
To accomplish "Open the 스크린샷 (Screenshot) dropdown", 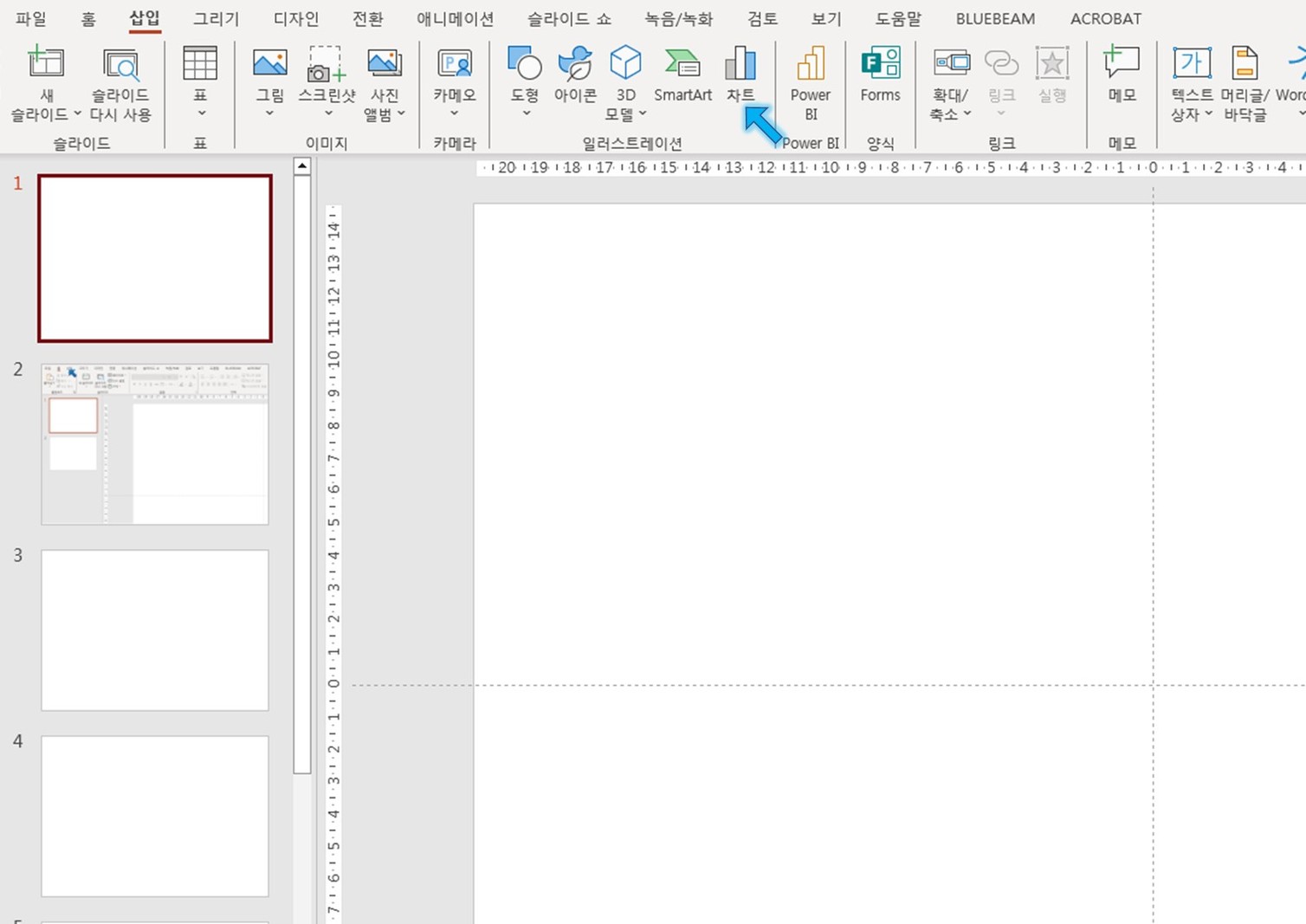I will pyautogui.click(x=327, y=113).
